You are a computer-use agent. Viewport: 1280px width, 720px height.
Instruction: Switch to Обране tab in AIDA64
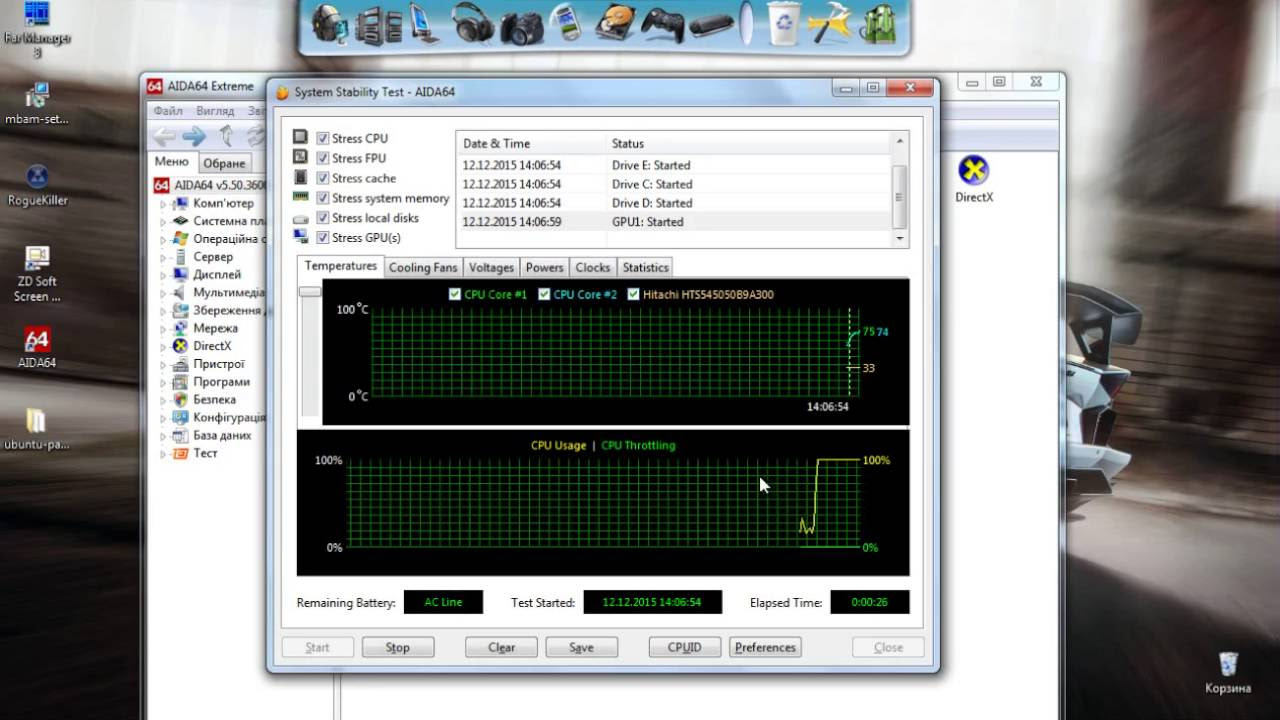224,163
